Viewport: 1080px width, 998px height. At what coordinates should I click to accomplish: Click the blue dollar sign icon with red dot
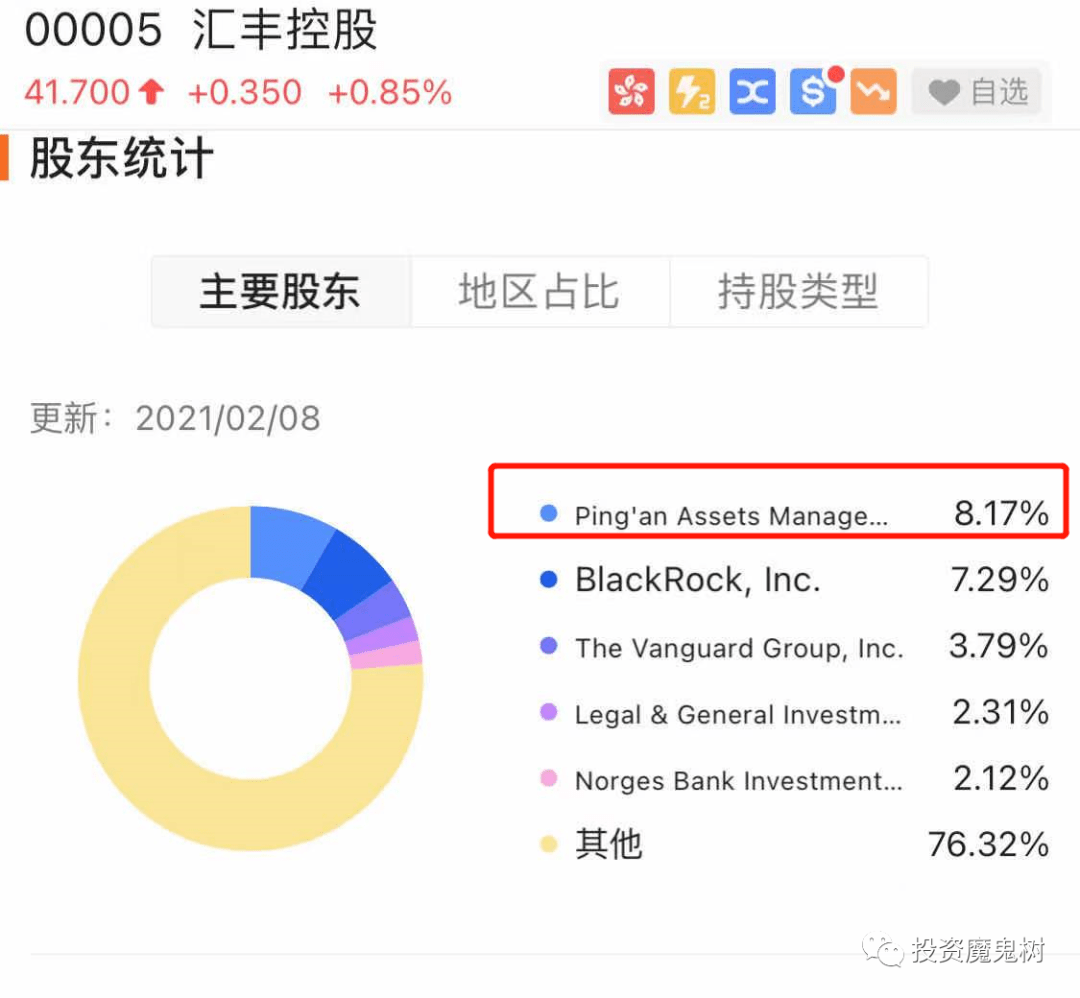coord(814,91)
